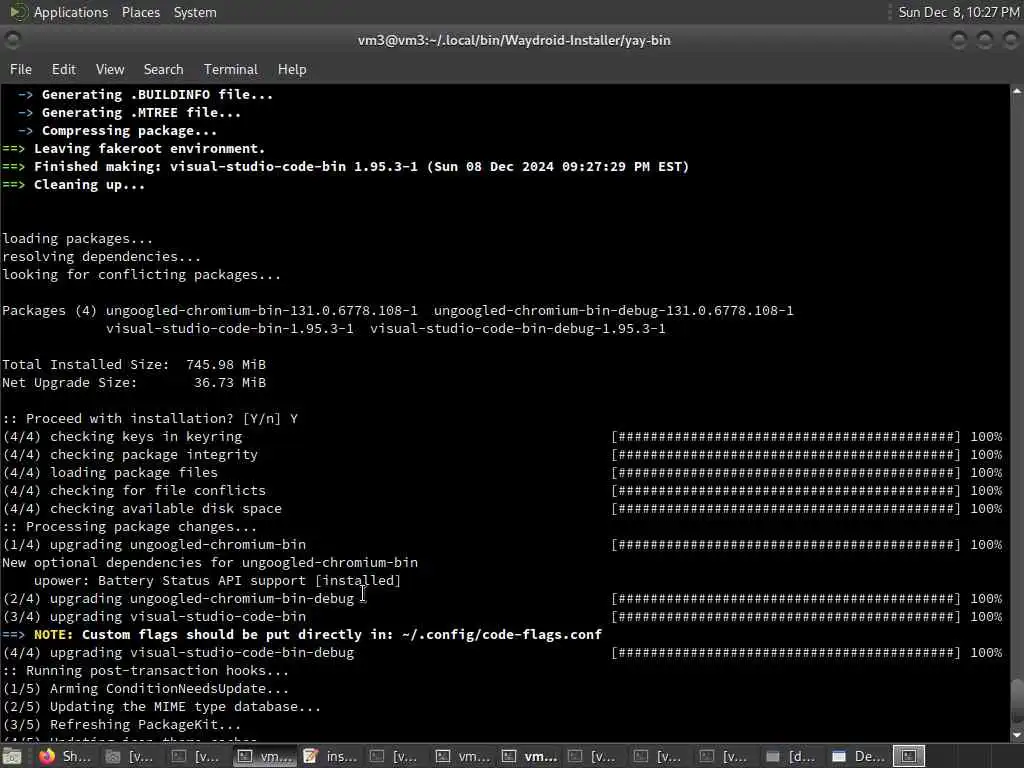Click the 'checking keys in keyring' progress bar
The image size is (1024, 768).
point(786,437)
